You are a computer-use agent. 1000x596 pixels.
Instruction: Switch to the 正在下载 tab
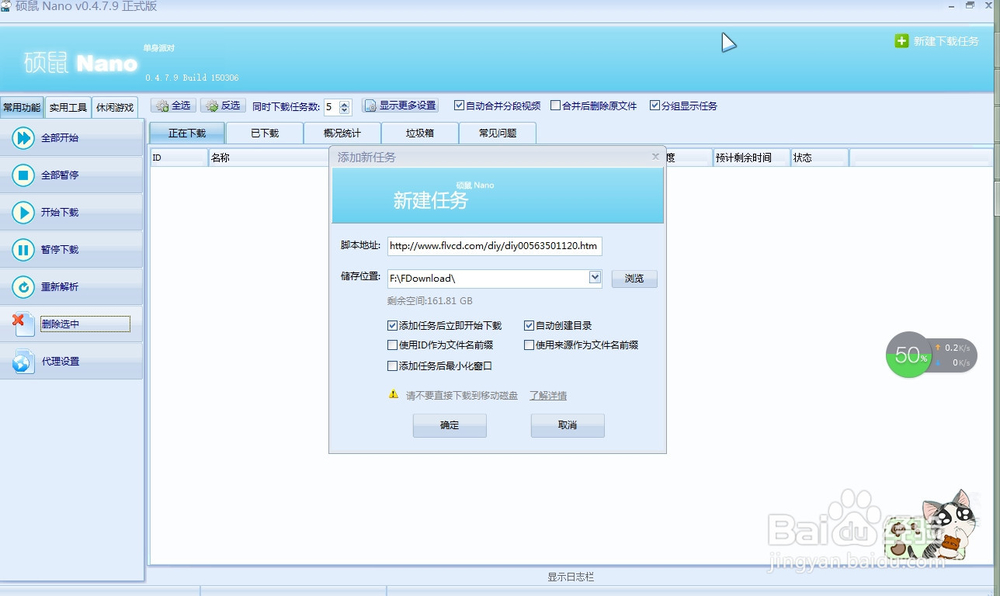(187, 133)
